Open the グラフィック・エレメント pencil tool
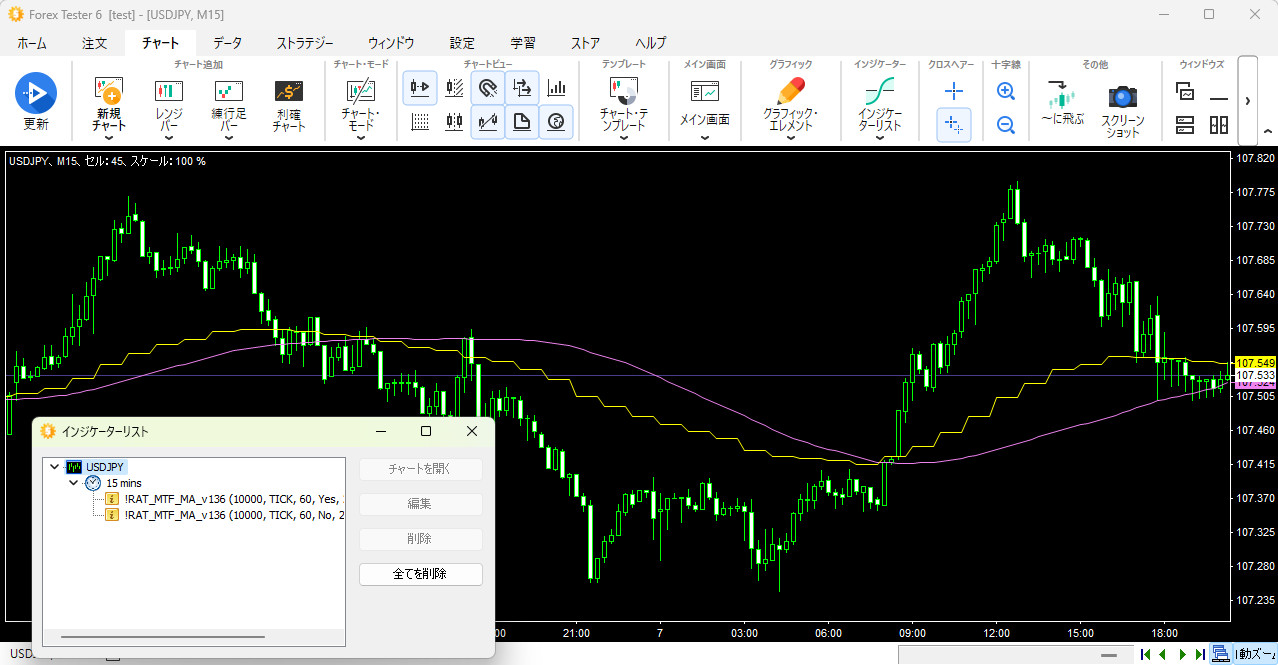Screen dimensions: 1278x665 tap(790, 91)
